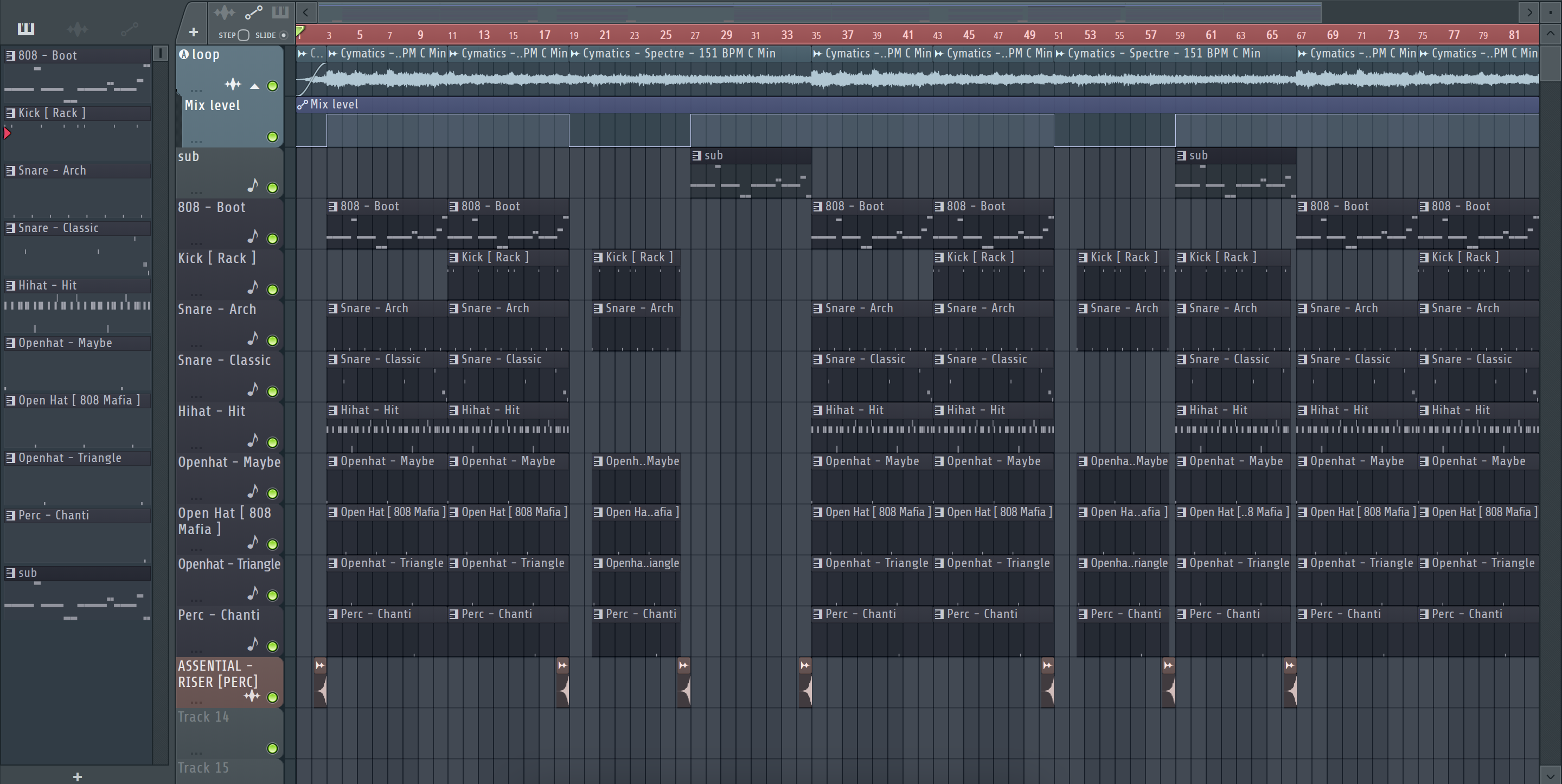This screenshot has height=784, width=1562.
Task: Mute the Perc - Chanti track
Action: point(273,646)
